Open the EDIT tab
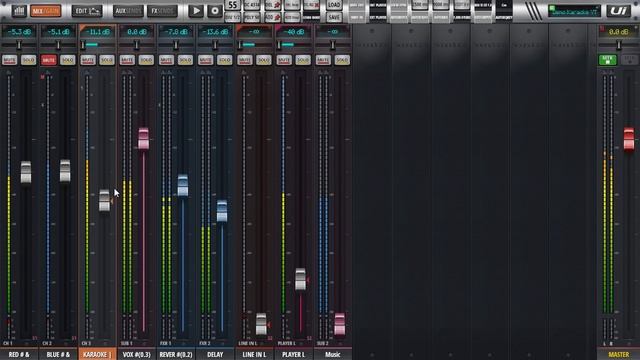This screenshot has height=360, width=640. coord(87,11)
